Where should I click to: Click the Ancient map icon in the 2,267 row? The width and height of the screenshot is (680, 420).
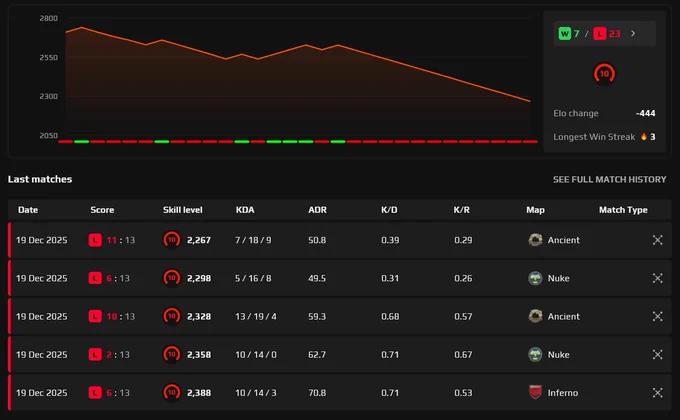[535, 240]
